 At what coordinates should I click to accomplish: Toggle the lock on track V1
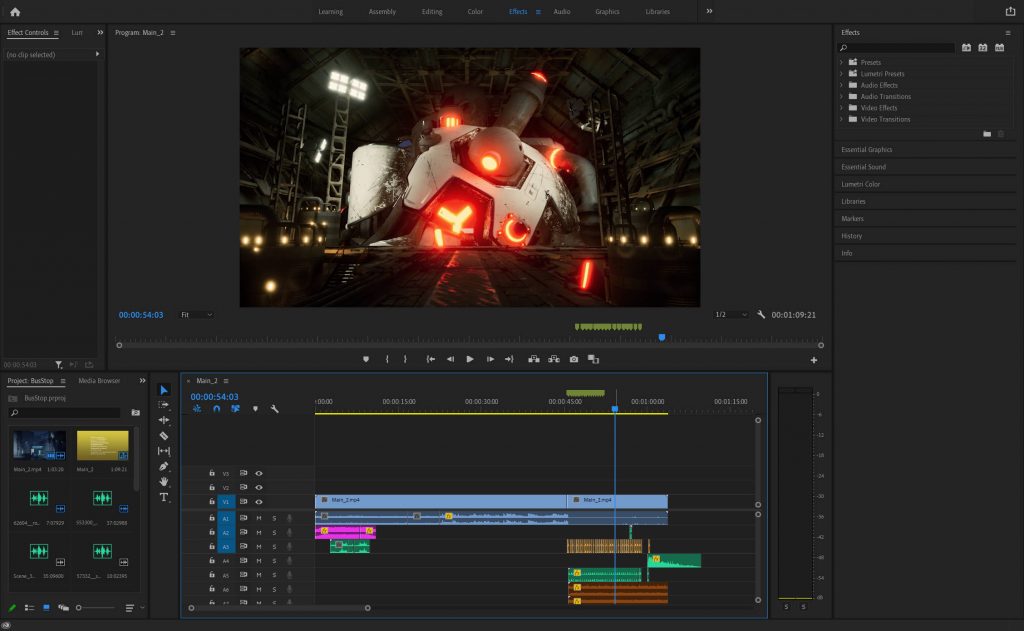(x=212, y=502)
